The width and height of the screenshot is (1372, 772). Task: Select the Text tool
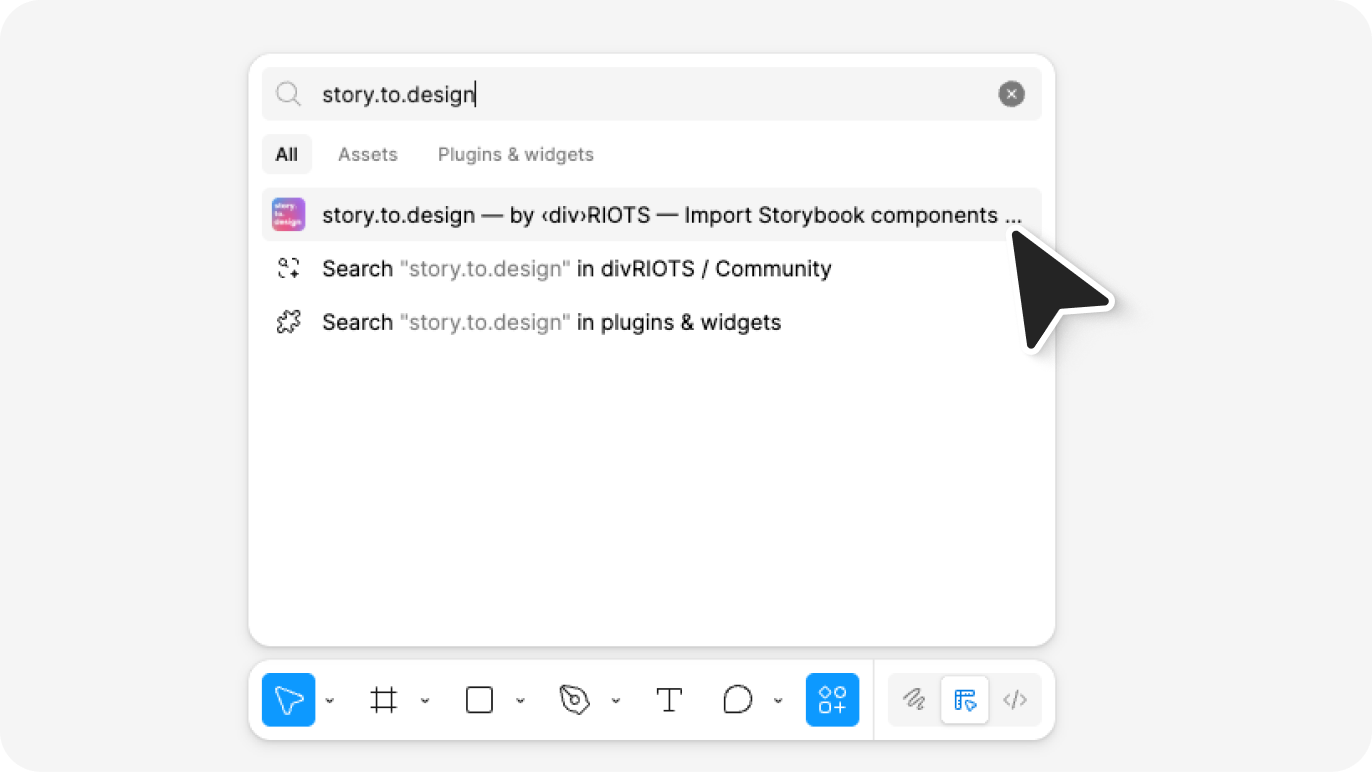[x=669, y=699]
